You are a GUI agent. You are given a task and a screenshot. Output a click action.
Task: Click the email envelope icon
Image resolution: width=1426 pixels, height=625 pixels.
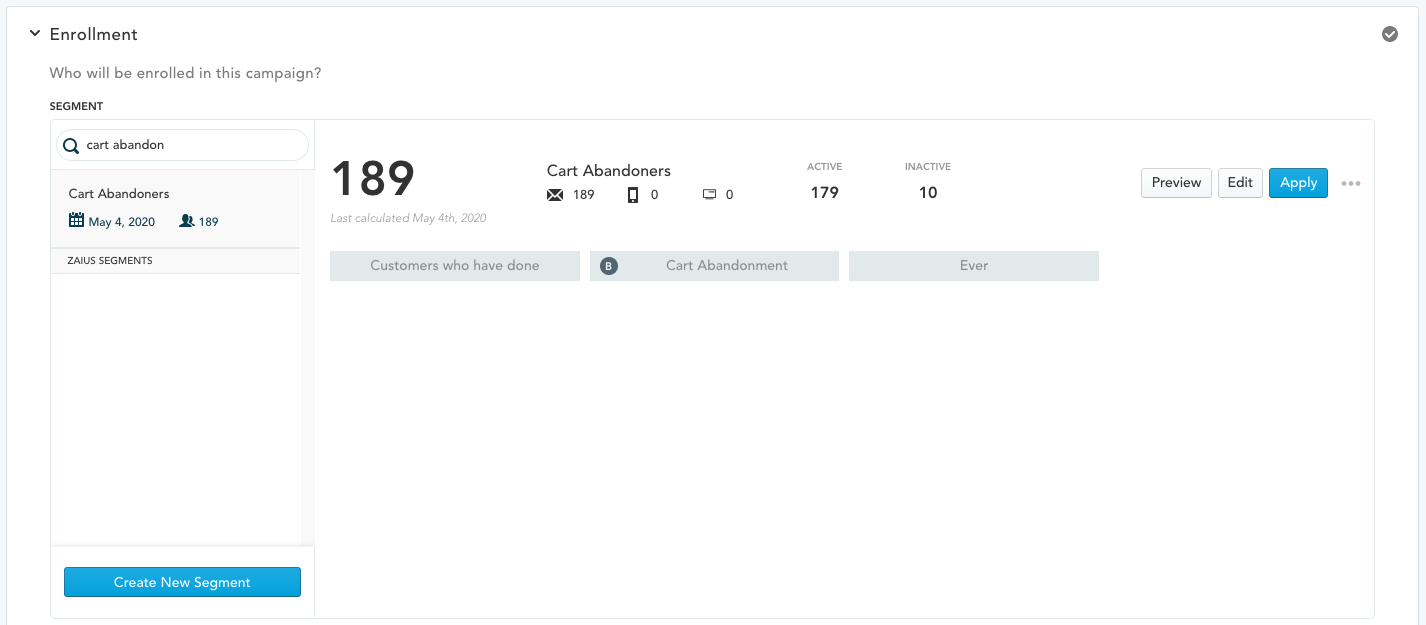pyautogui.click(x=555, y=195)
